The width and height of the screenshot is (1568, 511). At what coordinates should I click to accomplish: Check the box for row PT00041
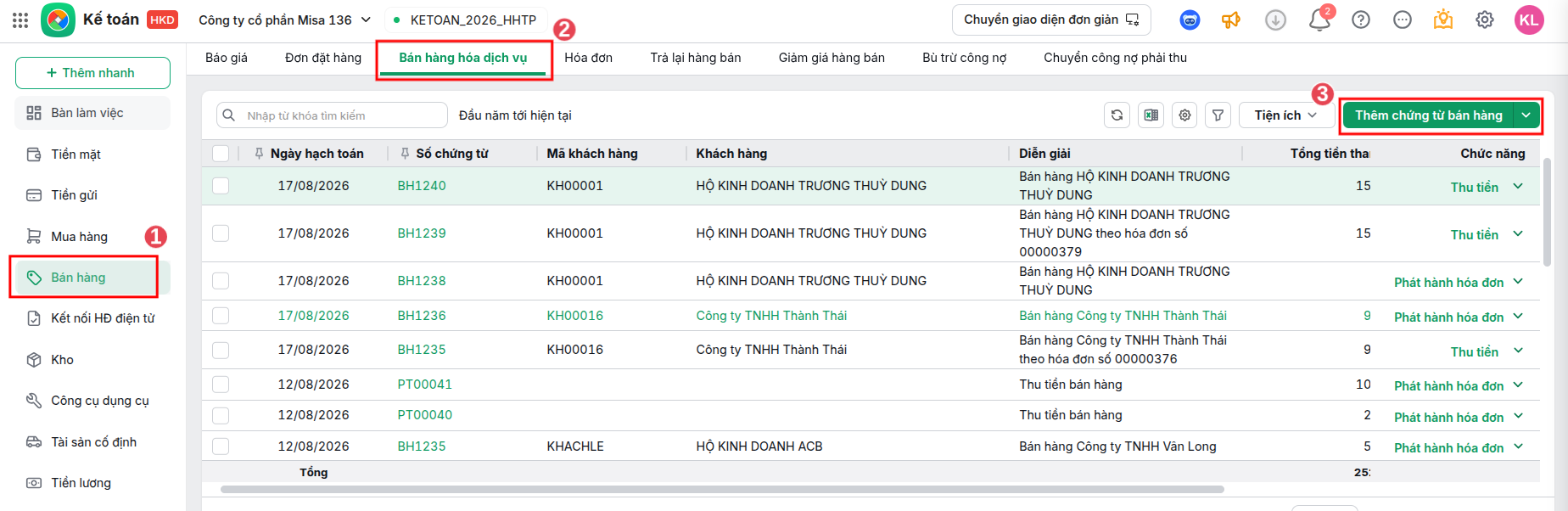221,385
